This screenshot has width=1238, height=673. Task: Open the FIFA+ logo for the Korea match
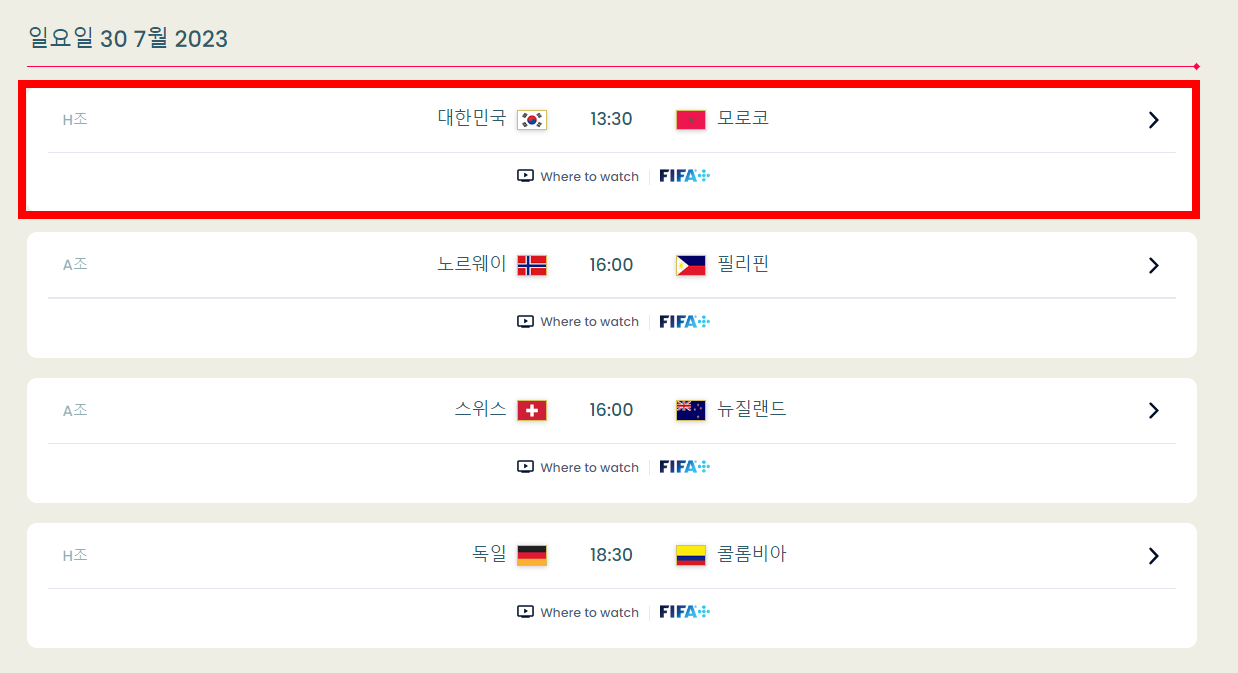pyautogui.click(x=686, y=175)
